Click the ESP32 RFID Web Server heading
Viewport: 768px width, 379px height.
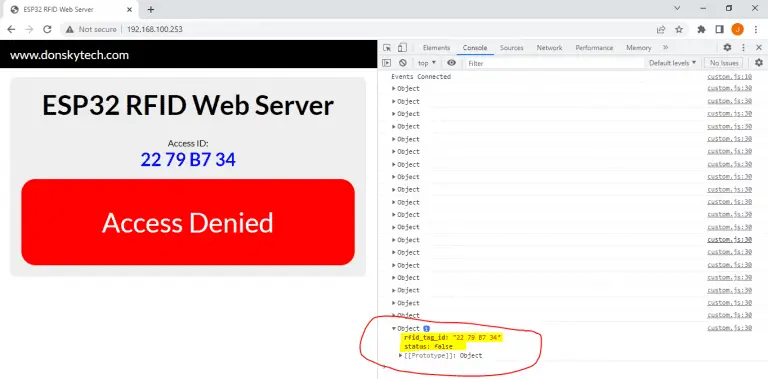(188, 105)
